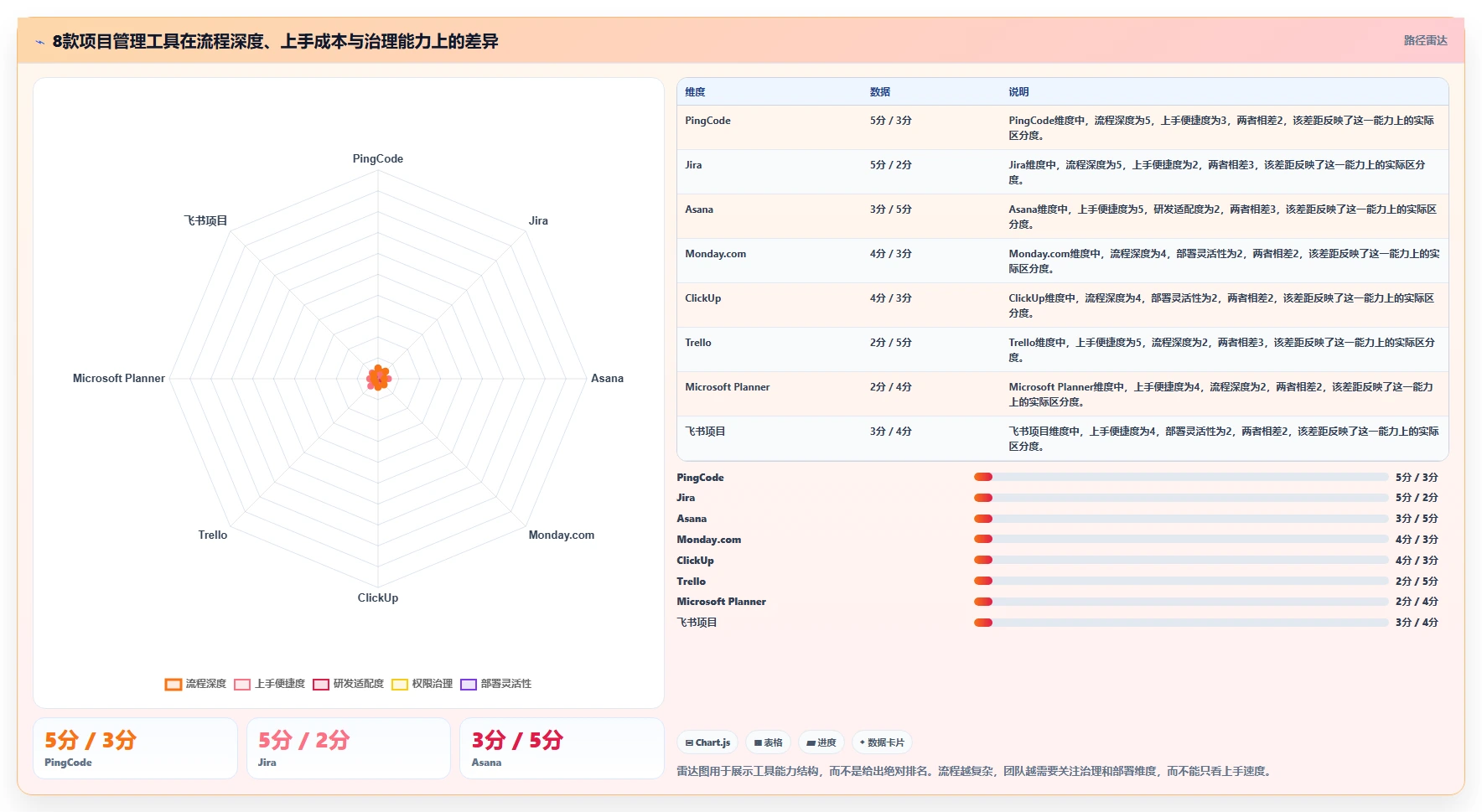
Task: Click the data point cluster at radar center
Action: click(379, 379)
